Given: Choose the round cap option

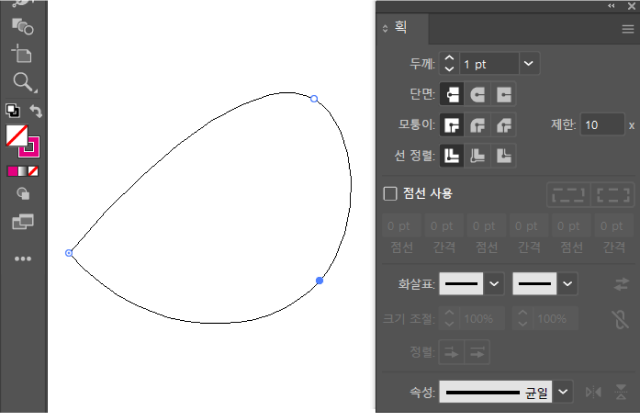Looking at the screenshot, I should point(479,94).
